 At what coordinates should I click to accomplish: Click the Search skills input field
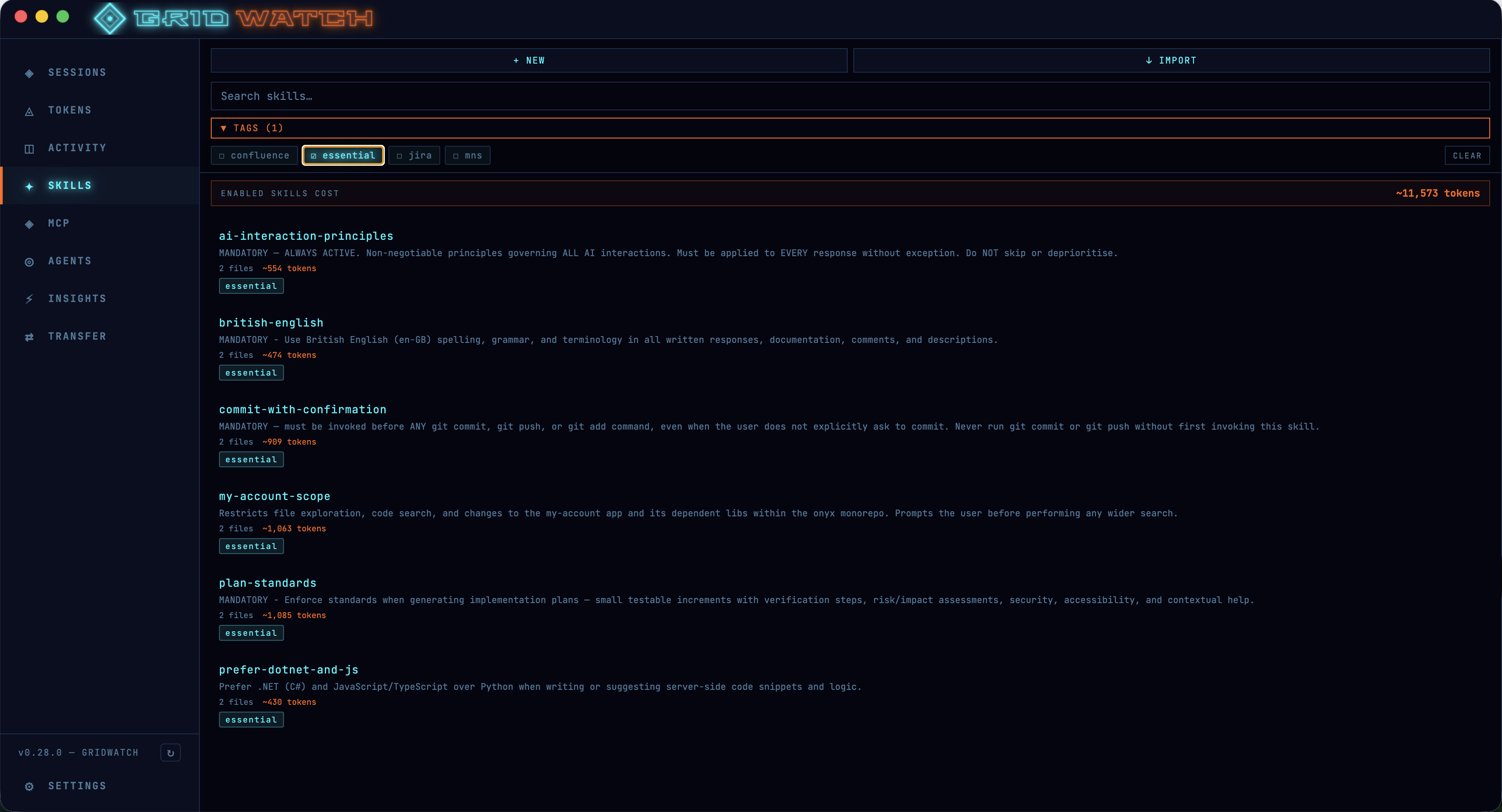[850, 96]
